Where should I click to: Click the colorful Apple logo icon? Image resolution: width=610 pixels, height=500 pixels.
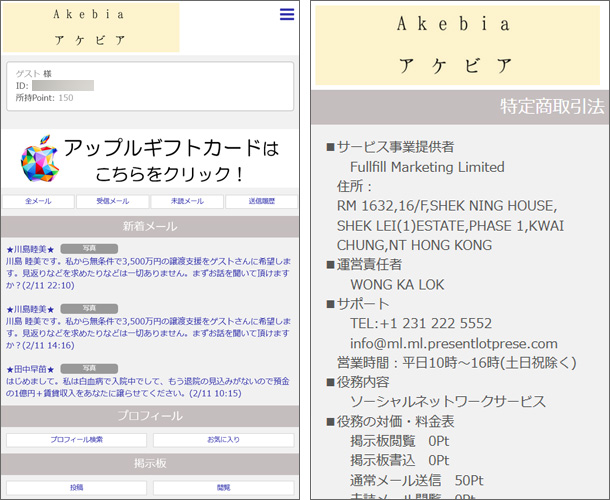(39, 160)
